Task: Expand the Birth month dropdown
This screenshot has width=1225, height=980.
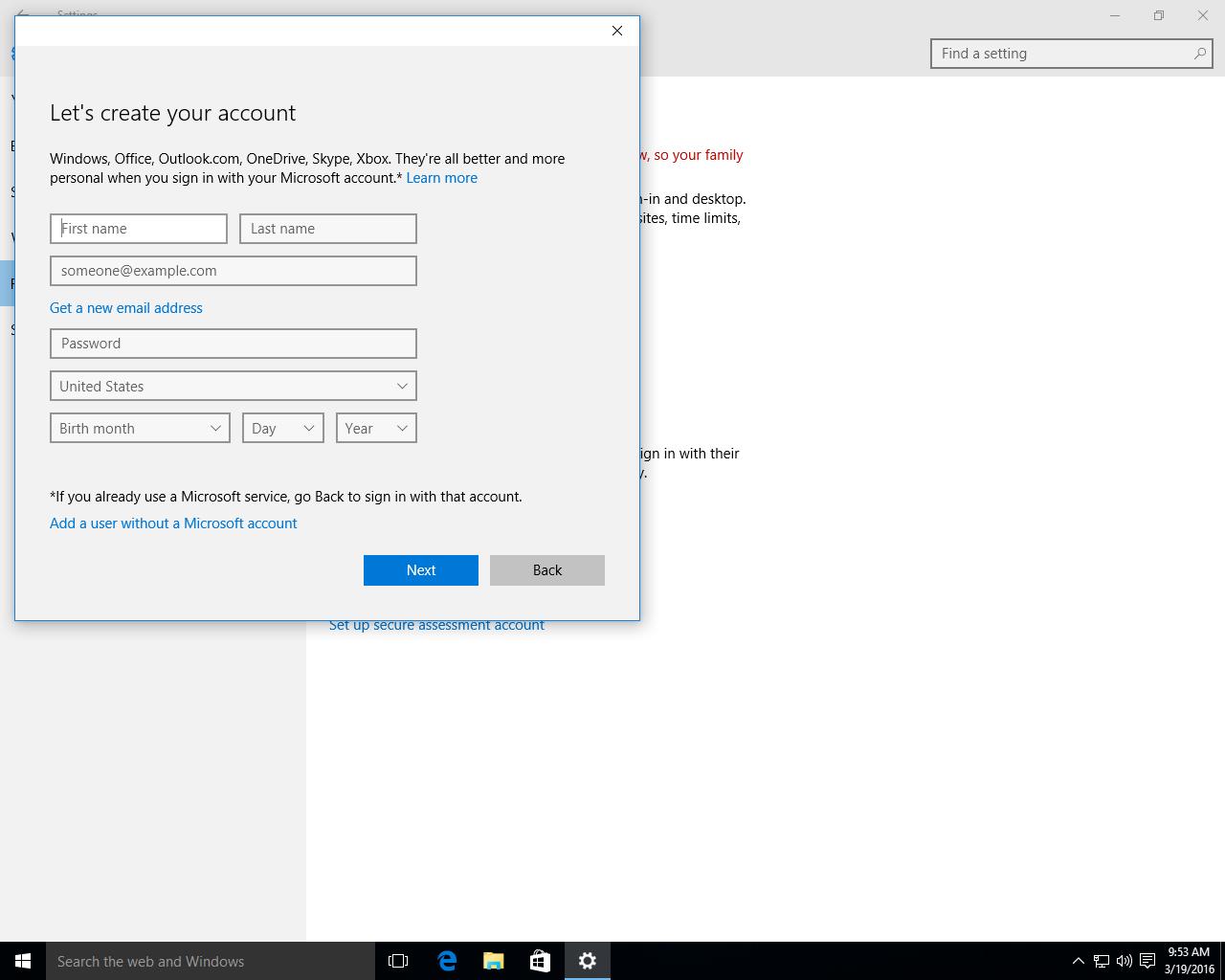Action: coord(140,428)
